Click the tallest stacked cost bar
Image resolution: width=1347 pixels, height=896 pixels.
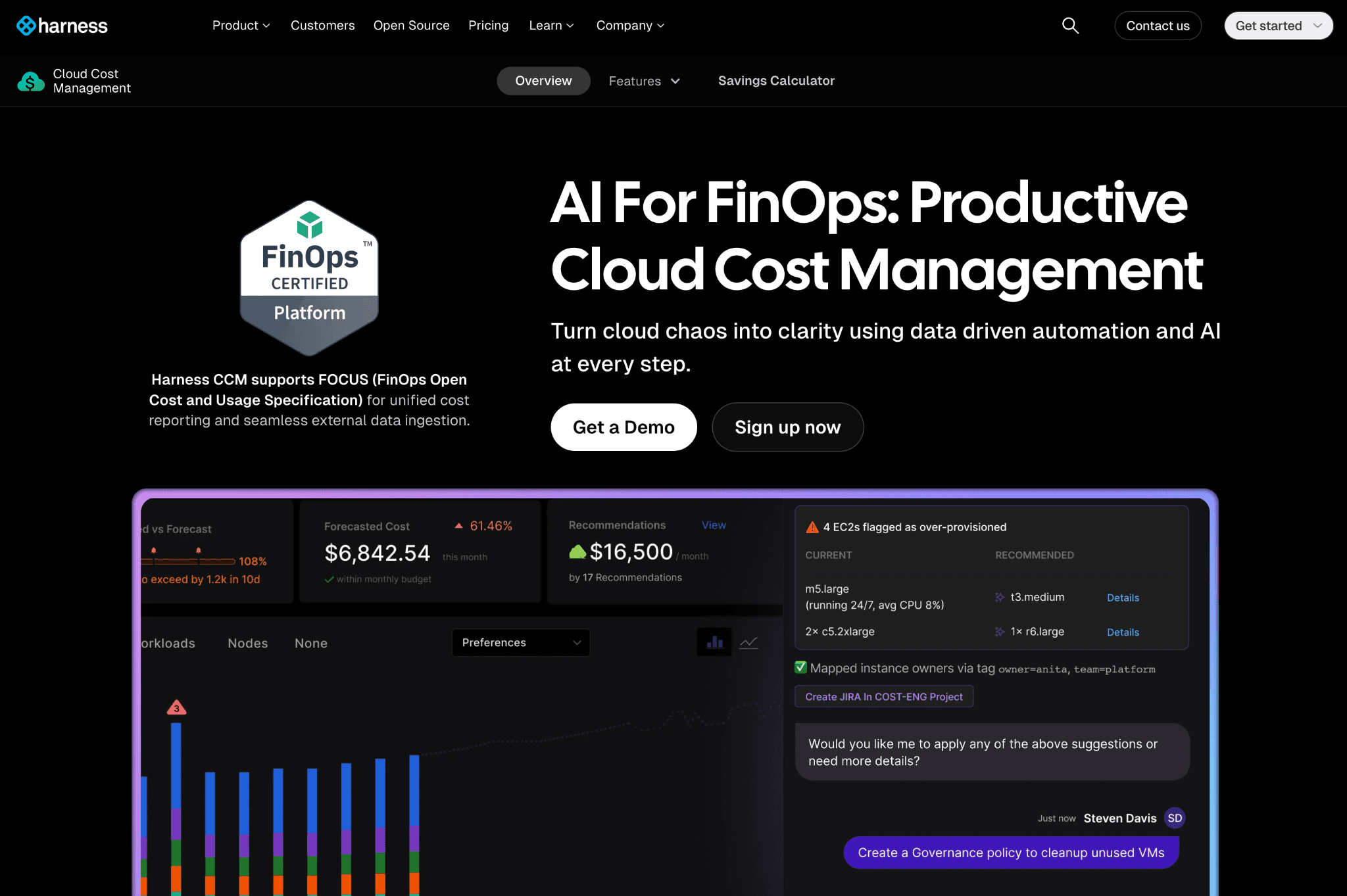(x=176, y=809)
